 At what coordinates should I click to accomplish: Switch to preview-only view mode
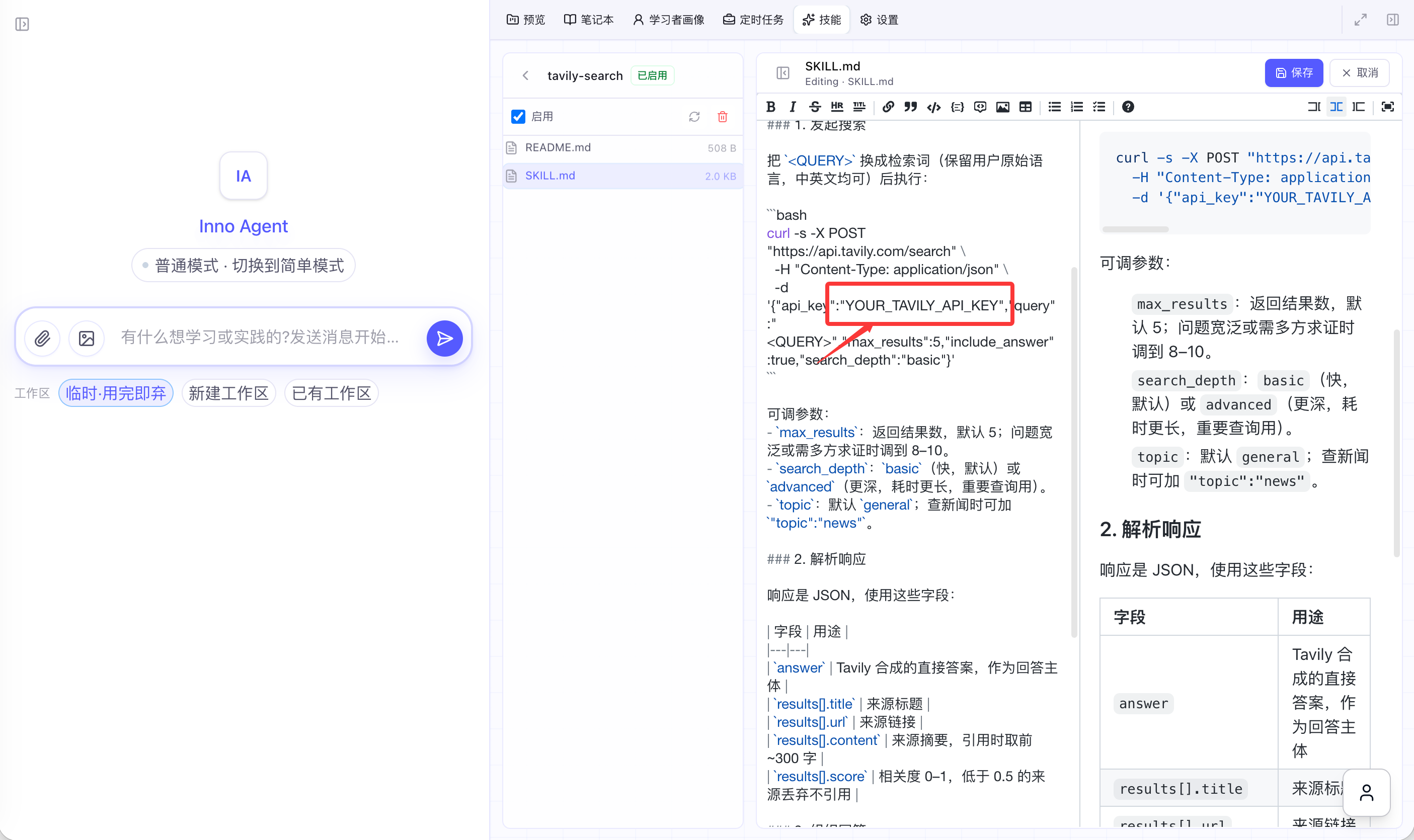pyautogui.click(x=1359, y=107)
